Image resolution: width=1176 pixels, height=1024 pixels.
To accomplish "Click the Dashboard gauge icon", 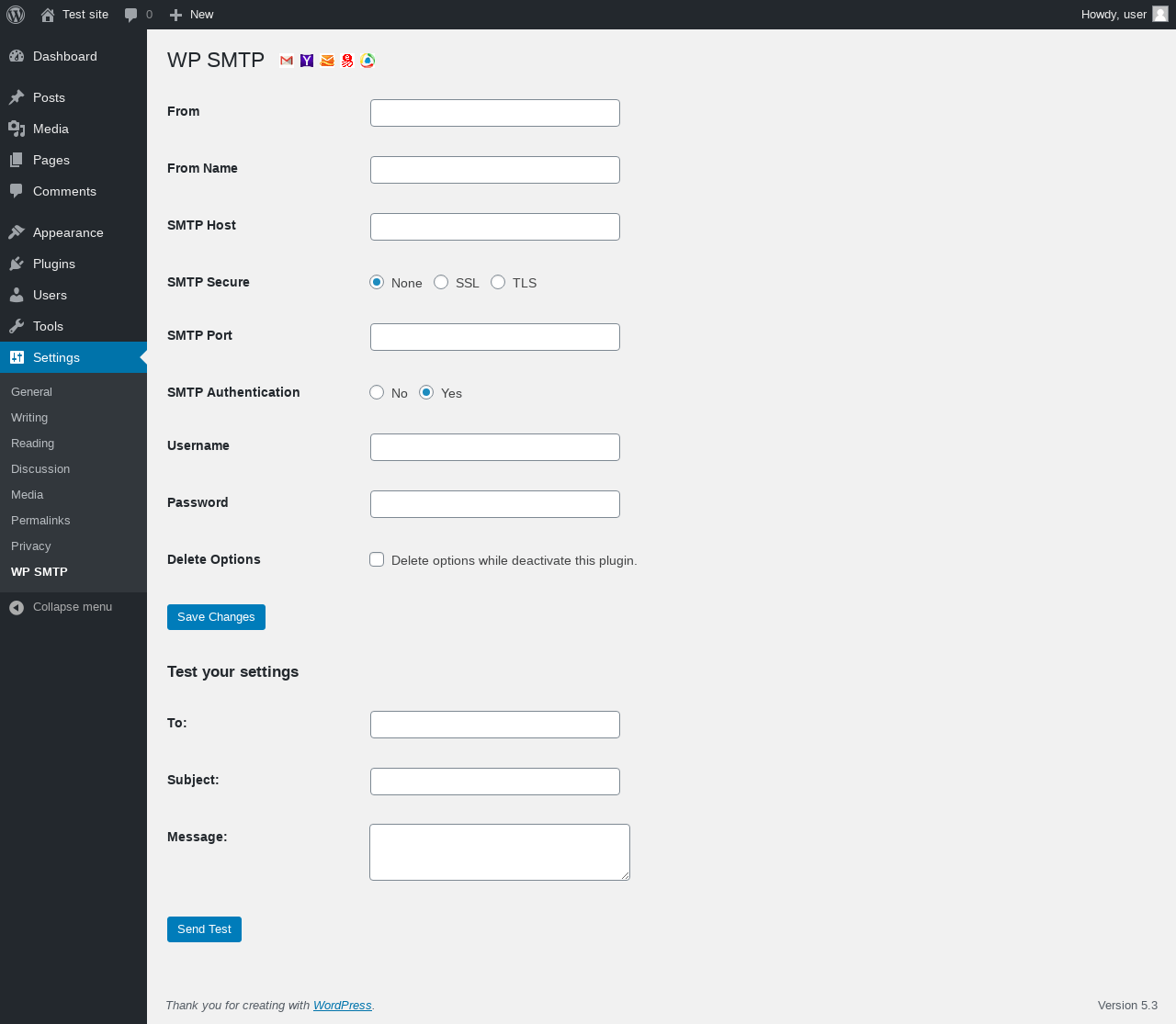I will pos(17,56).
